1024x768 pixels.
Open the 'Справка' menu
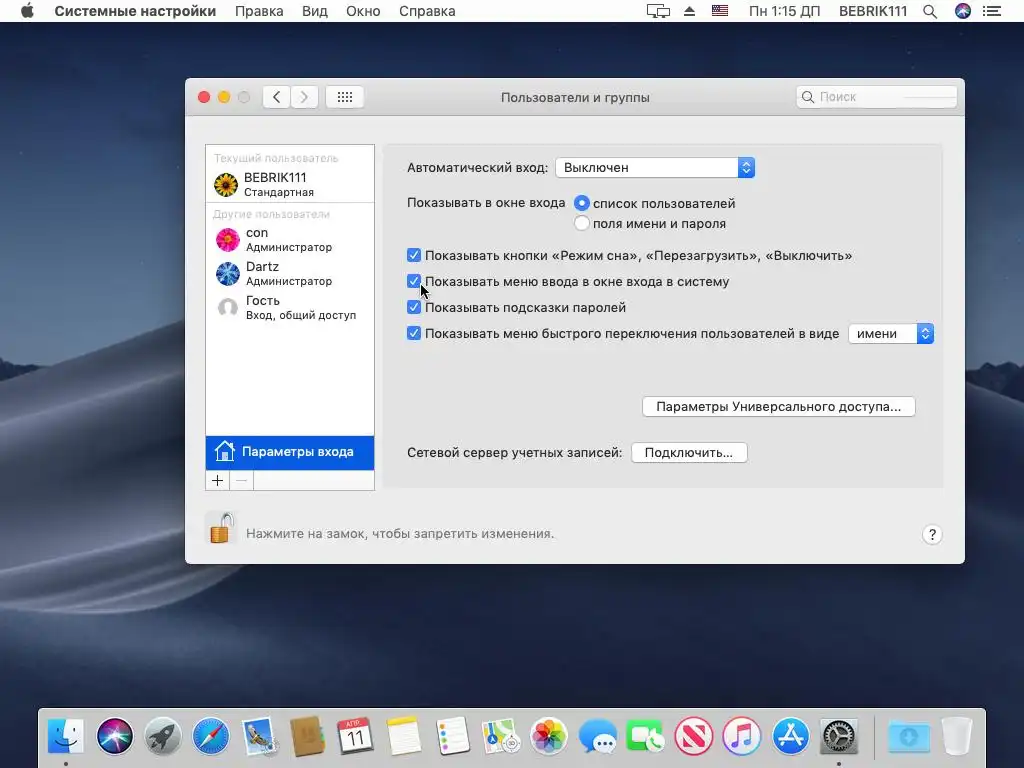(x=427, y=11)
